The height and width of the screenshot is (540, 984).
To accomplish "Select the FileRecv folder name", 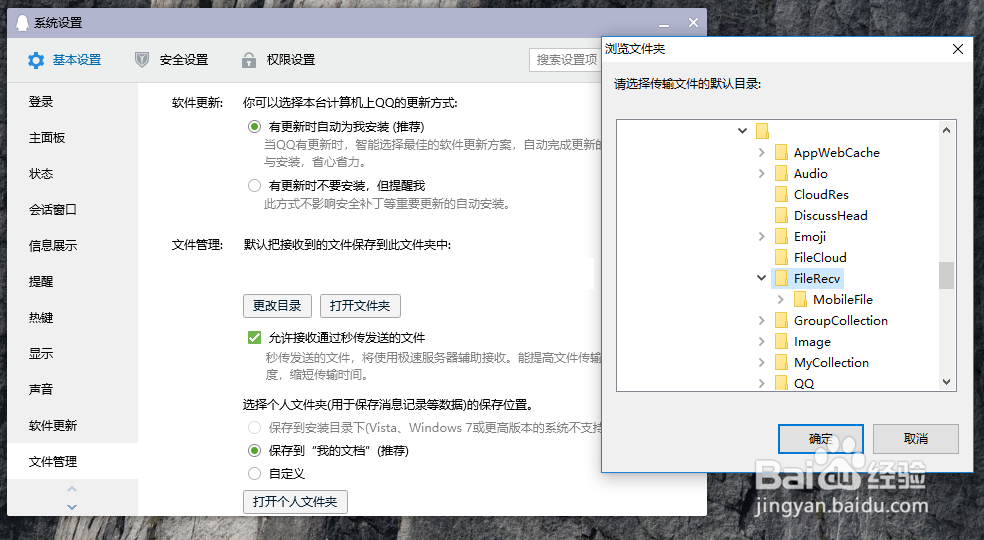I will (817, 278).
